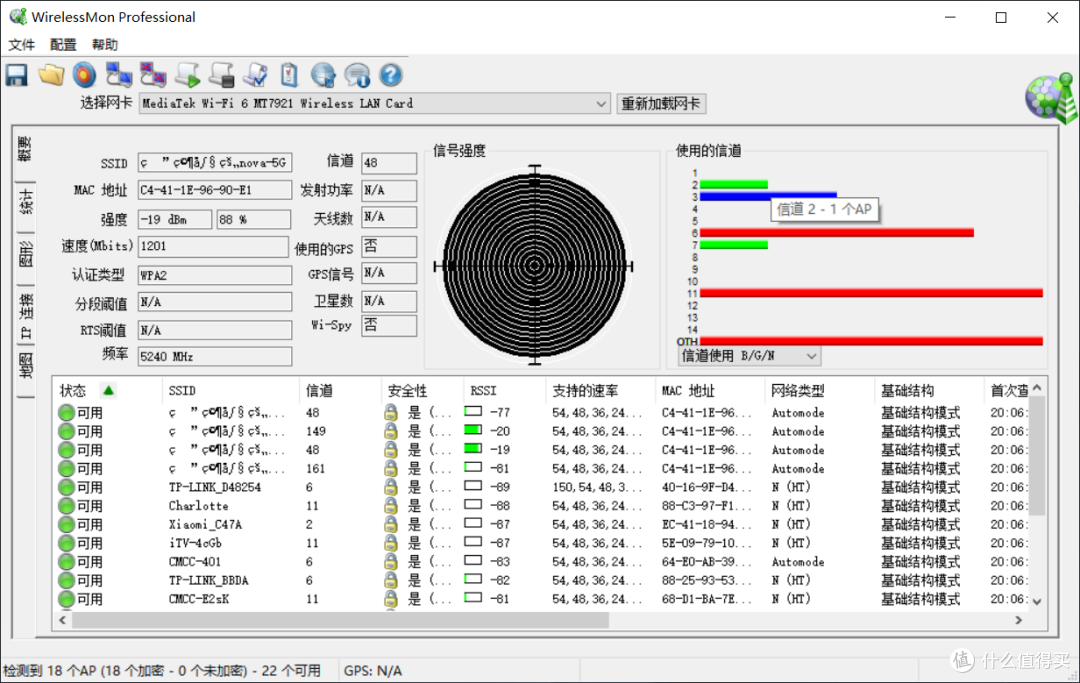1080x683 pixels.
Task: Click the AP list vertical scrollbar down arrow
Action: 1037,601
